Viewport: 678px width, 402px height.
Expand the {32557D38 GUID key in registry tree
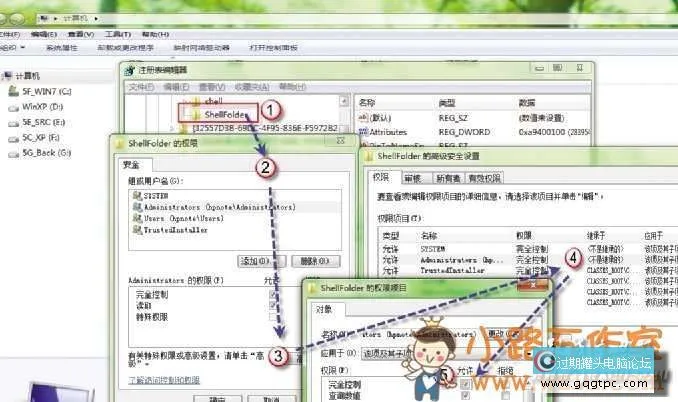pos(172,128)
